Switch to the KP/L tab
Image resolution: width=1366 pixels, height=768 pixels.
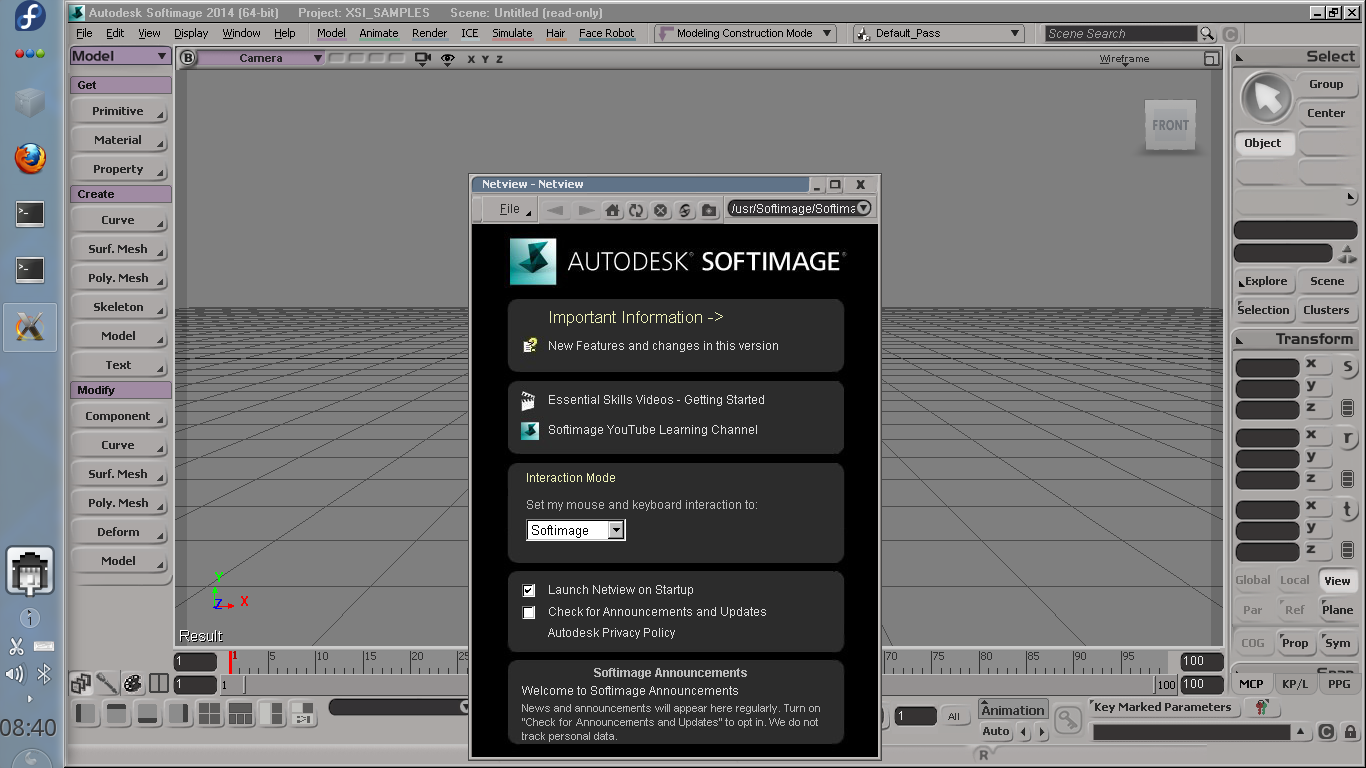[1295, 684]
